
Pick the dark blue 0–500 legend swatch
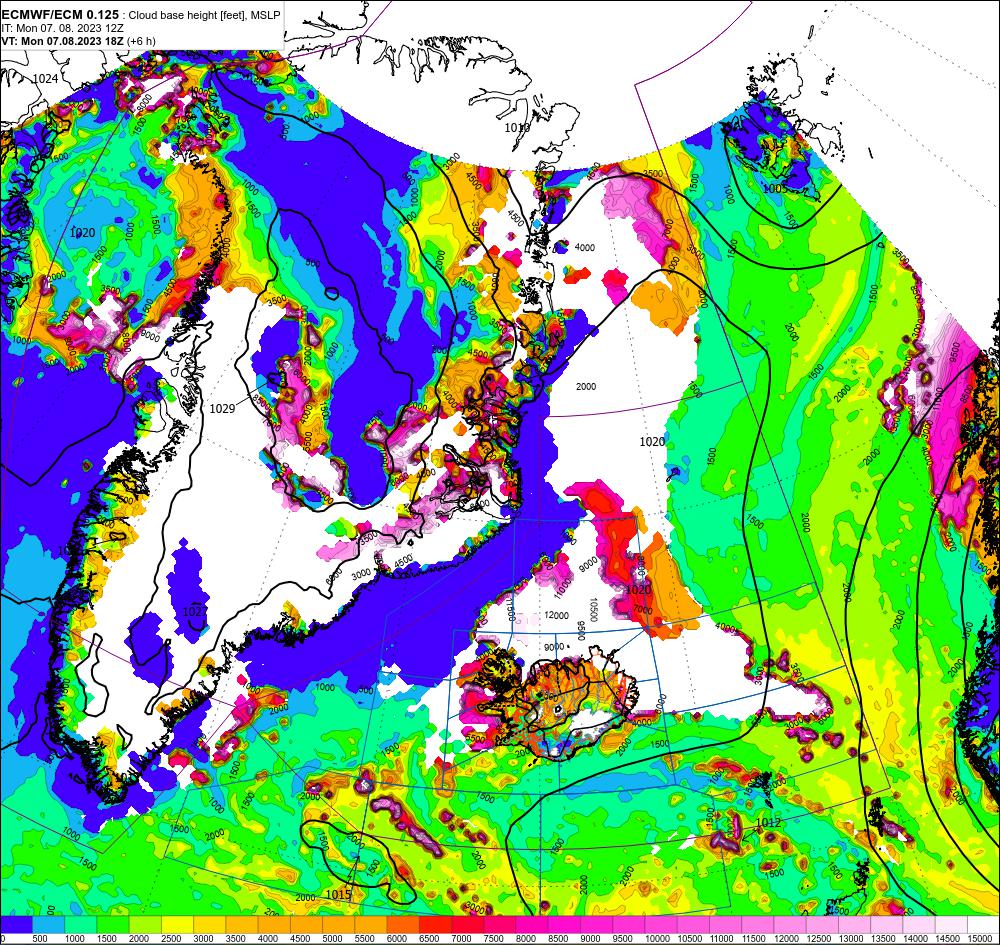[x=16, y=925]
